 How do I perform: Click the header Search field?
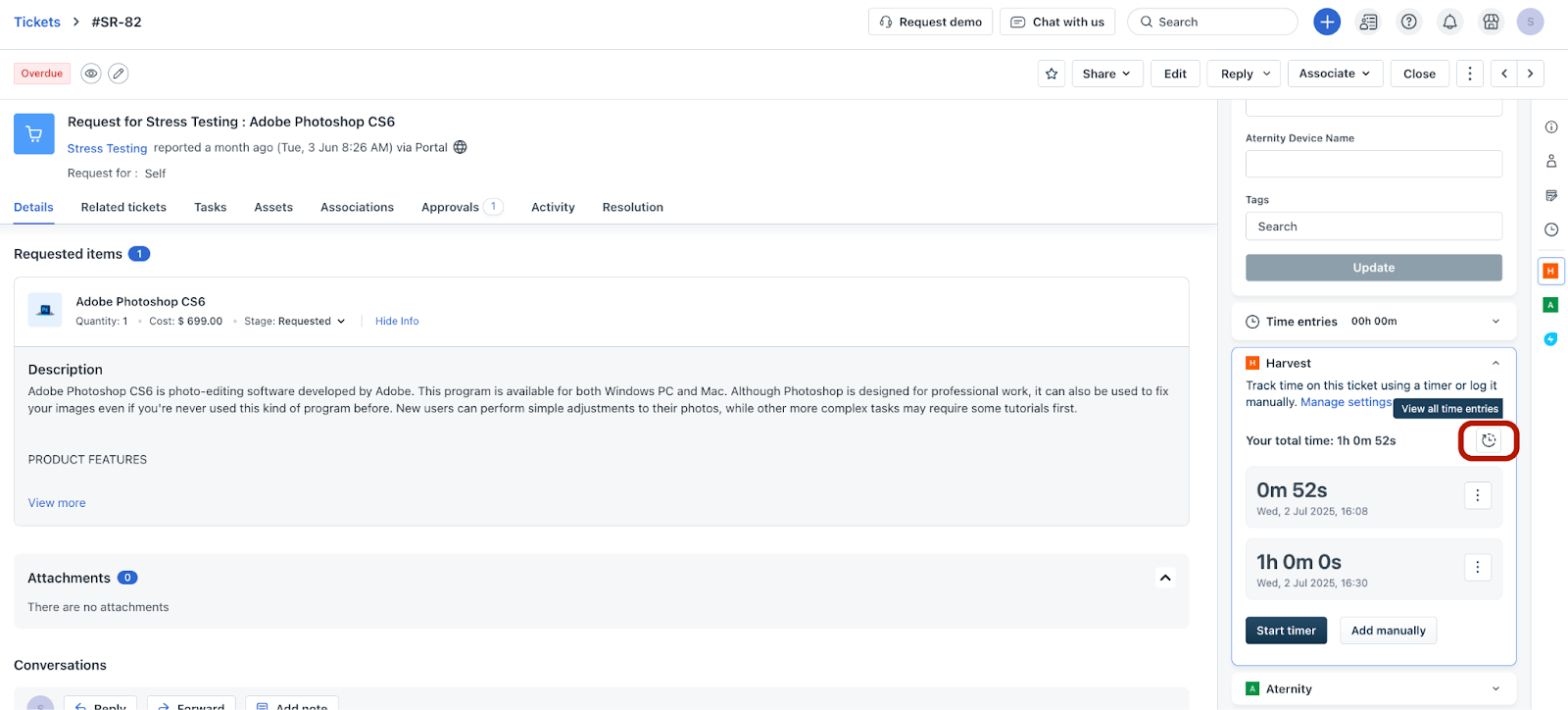pyautogui.click(x=1212, y=22)
